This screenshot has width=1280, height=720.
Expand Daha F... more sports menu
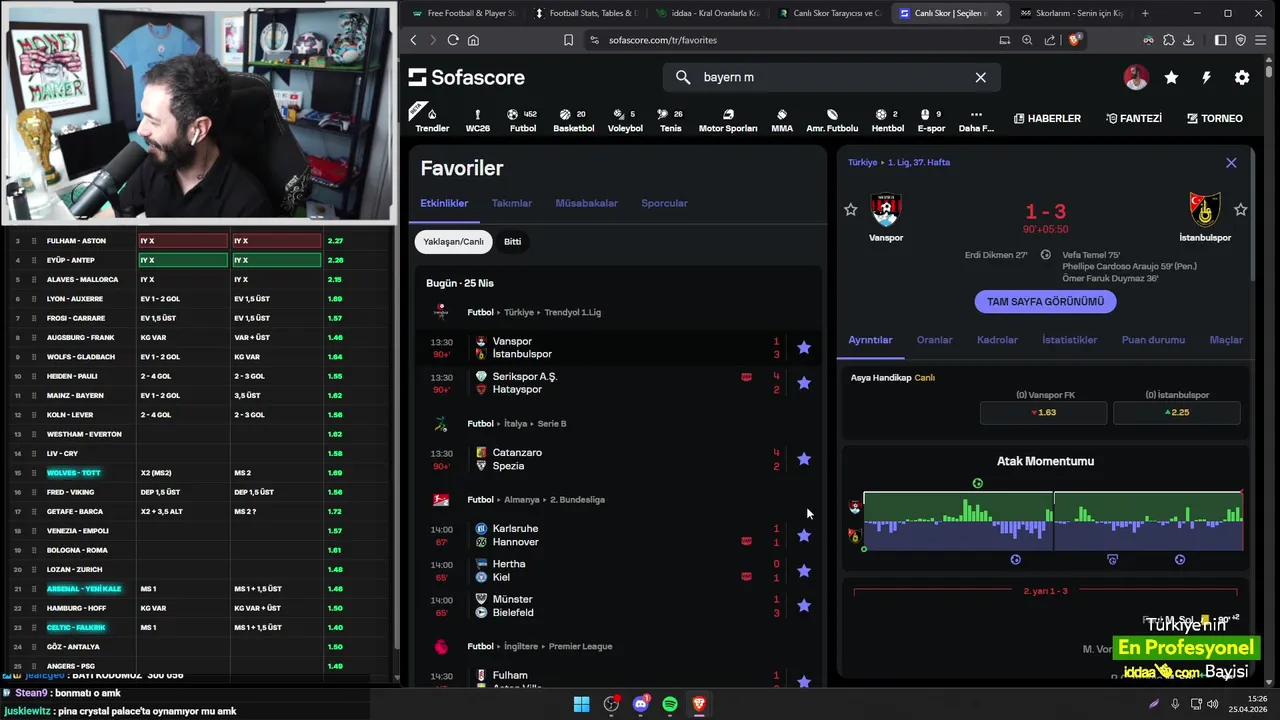[x=976, y=120]
